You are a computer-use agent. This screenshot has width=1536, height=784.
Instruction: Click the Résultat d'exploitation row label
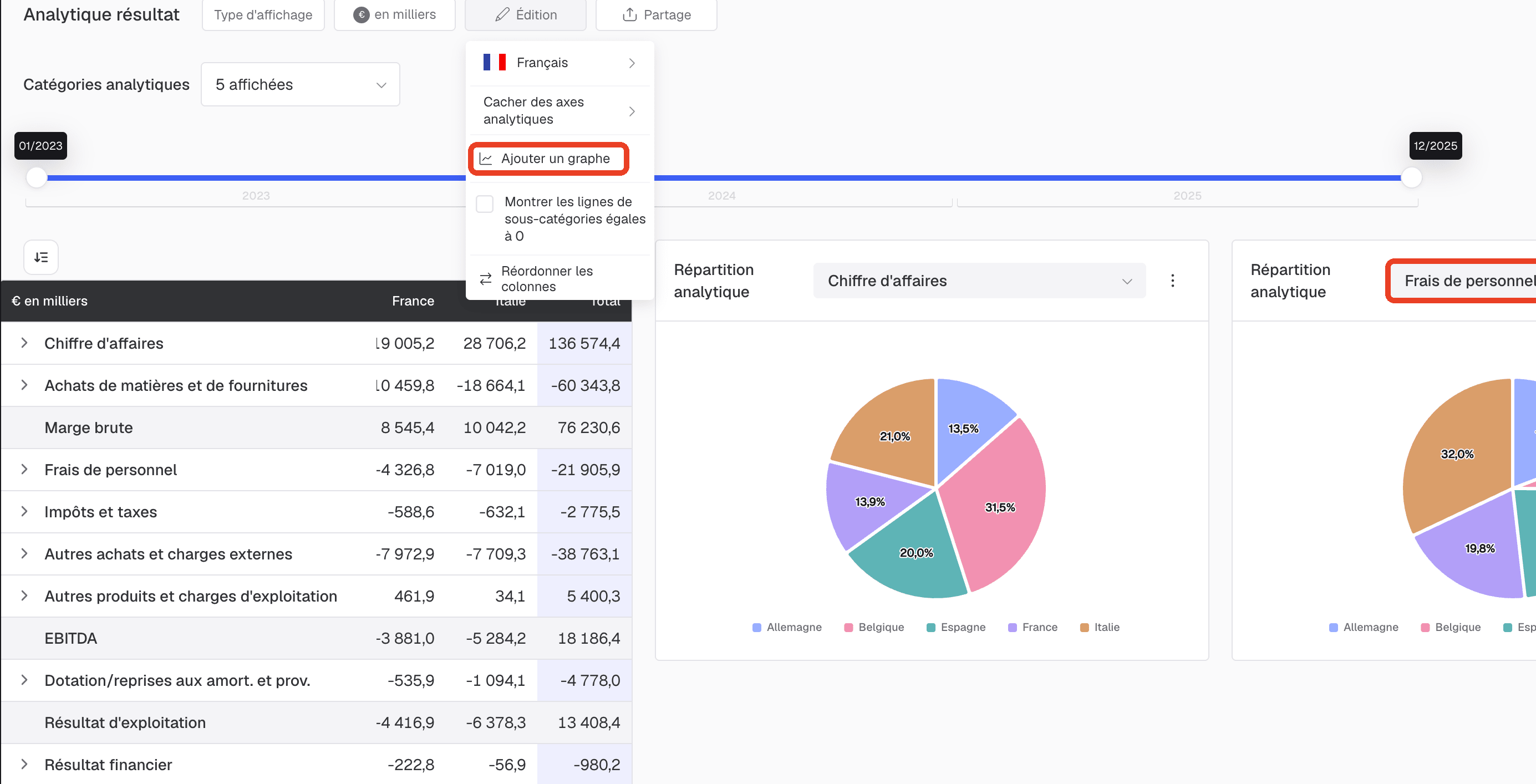(x=125, y=722)
